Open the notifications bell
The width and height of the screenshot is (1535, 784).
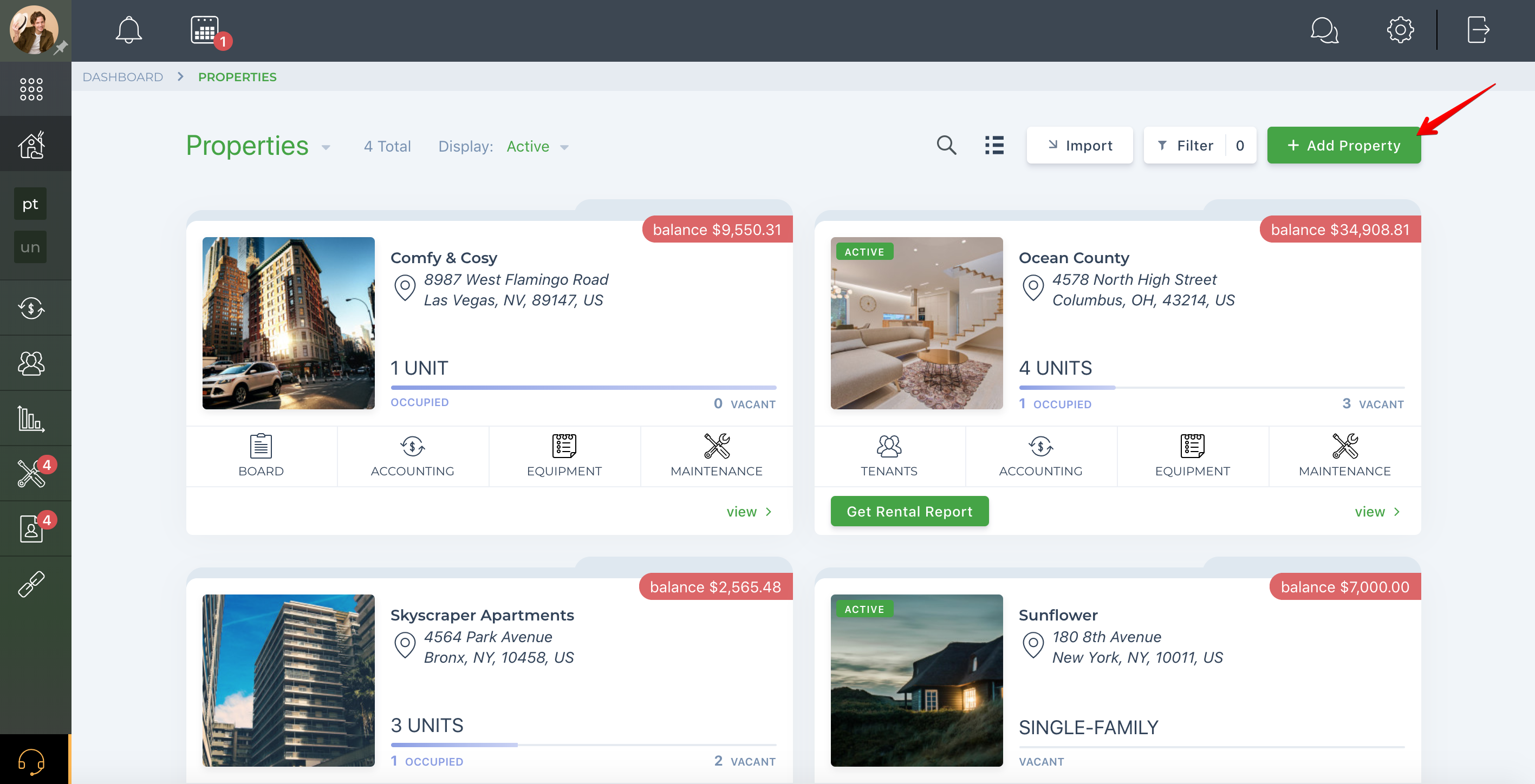click(x=128, y=30)
